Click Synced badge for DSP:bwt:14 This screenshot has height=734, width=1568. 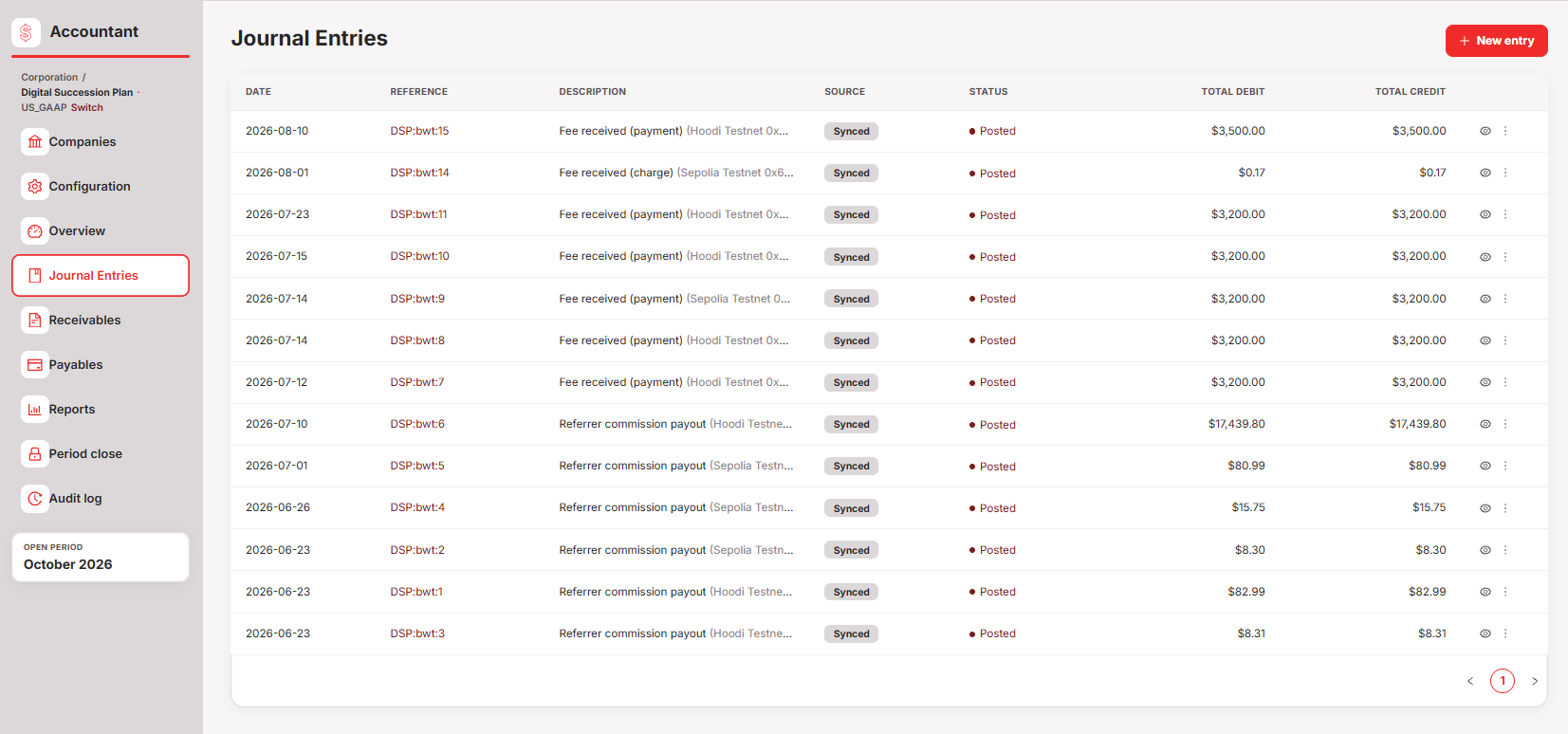[x=851, y=173]
